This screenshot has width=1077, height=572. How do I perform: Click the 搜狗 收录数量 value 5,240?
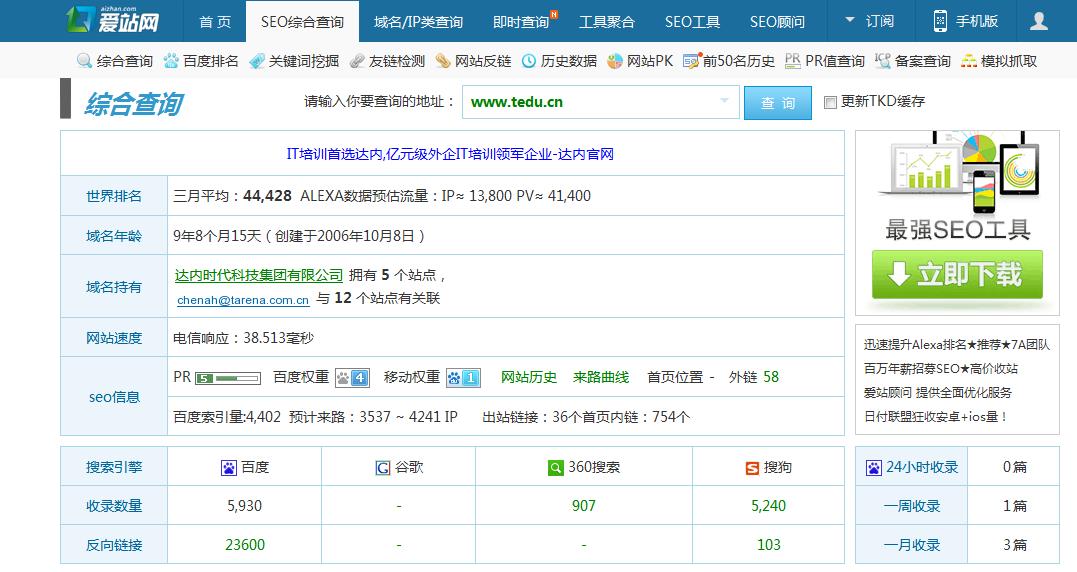(x=769, y=506)
